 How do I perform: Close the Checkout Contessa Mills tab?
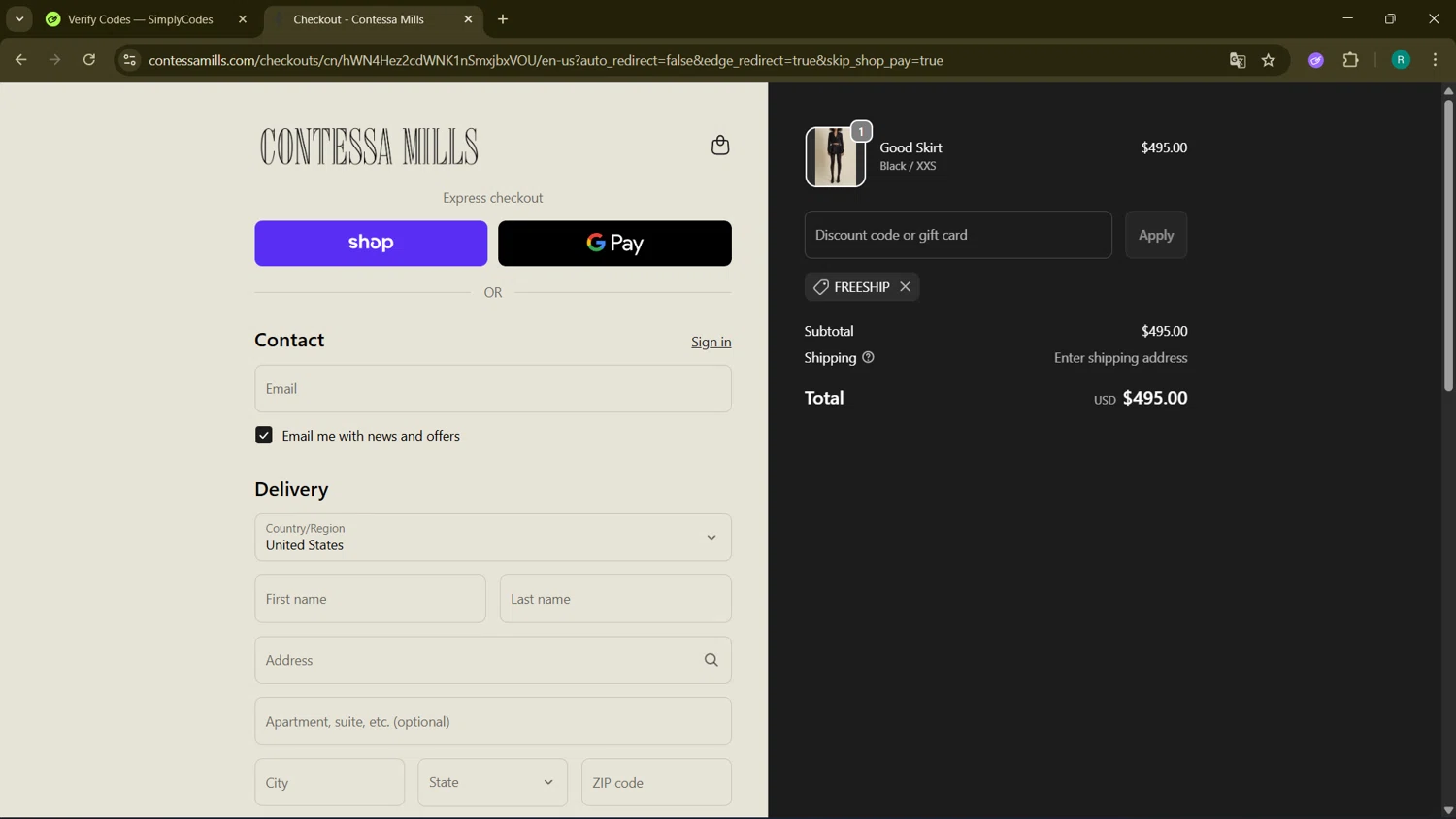point(468,19)
